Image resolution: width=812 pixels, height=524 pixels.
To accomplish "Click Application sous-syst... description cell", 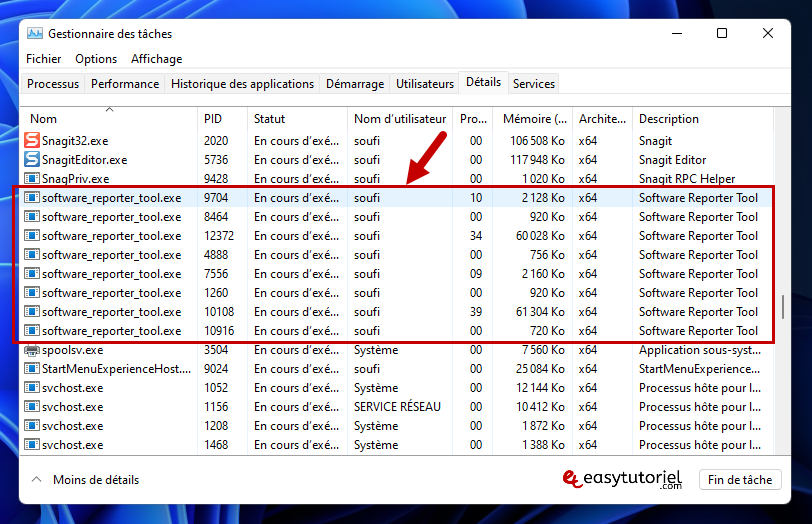I will click(700, 350).
